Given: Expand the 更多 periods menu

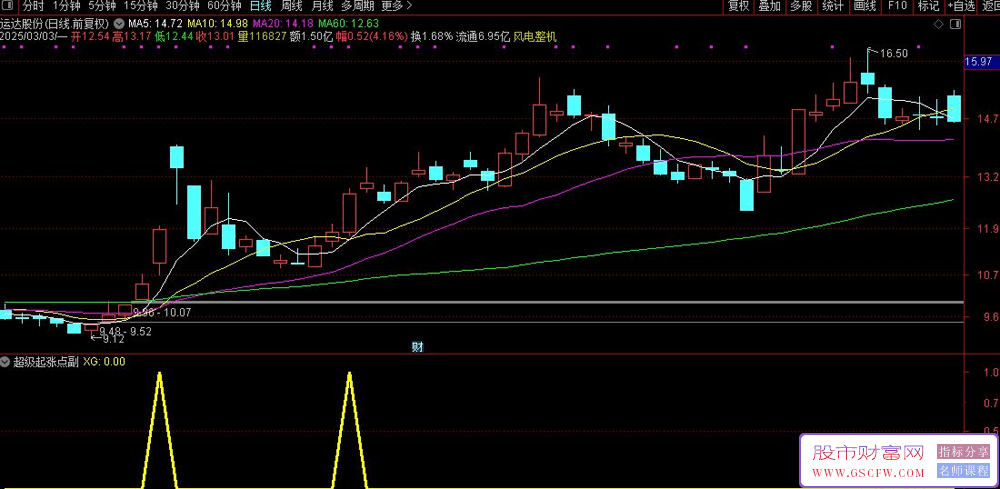Looking at the screenshot, I should point(397,6).
